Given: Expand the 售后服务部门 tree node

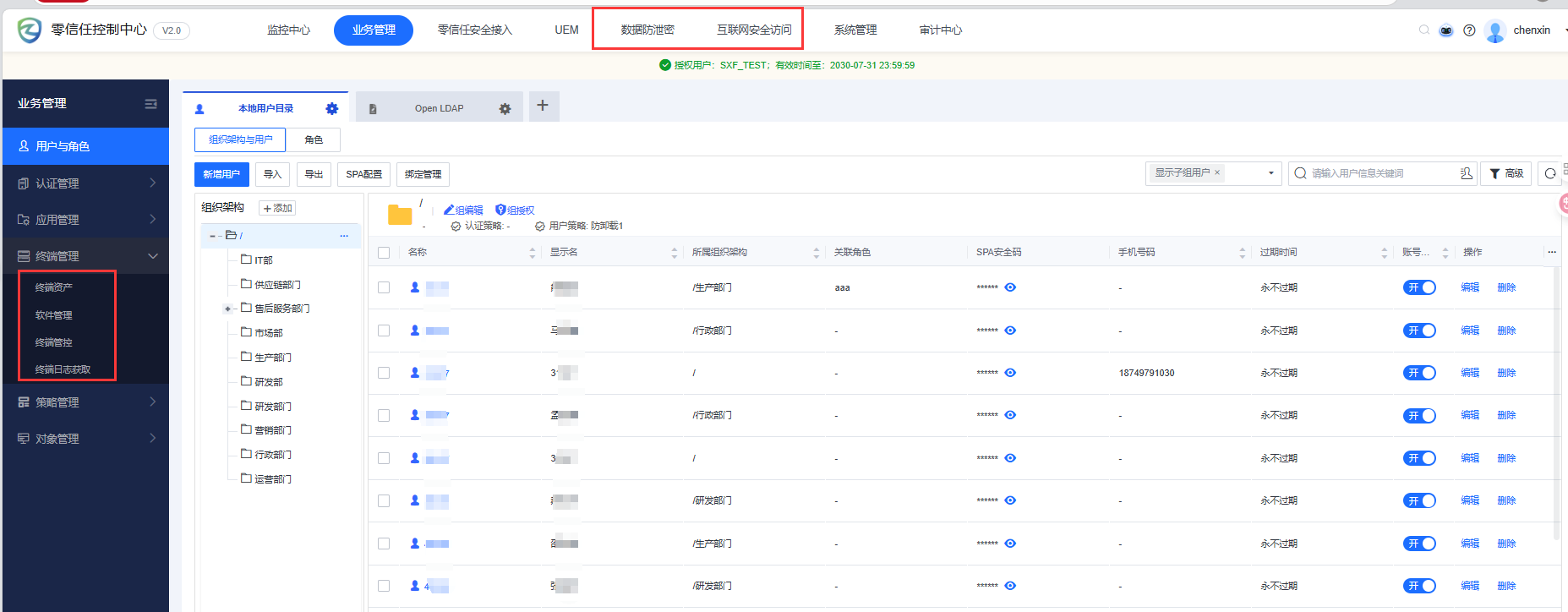Looking at the screenshot, I should (227, 309).
